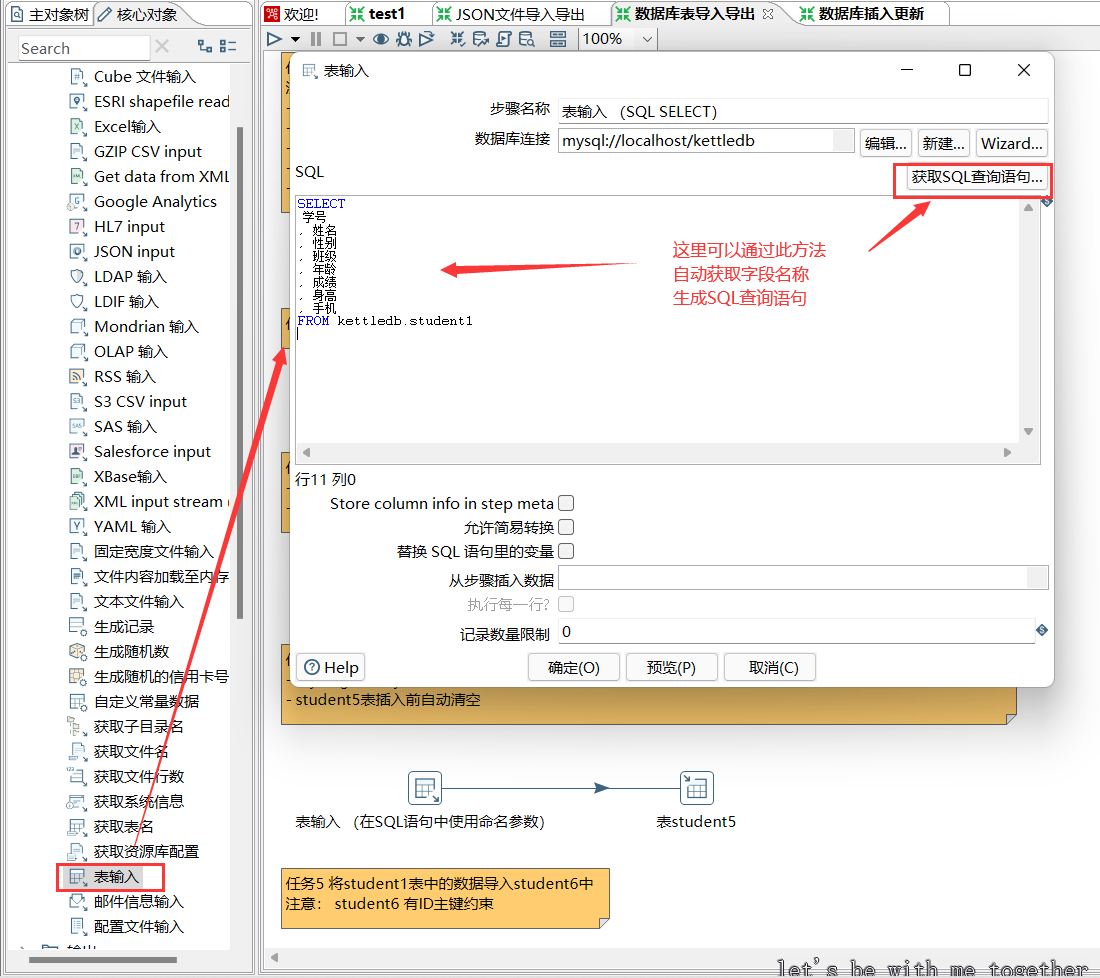
Task: Click the Wizard... button
Action: point(1011,143)
